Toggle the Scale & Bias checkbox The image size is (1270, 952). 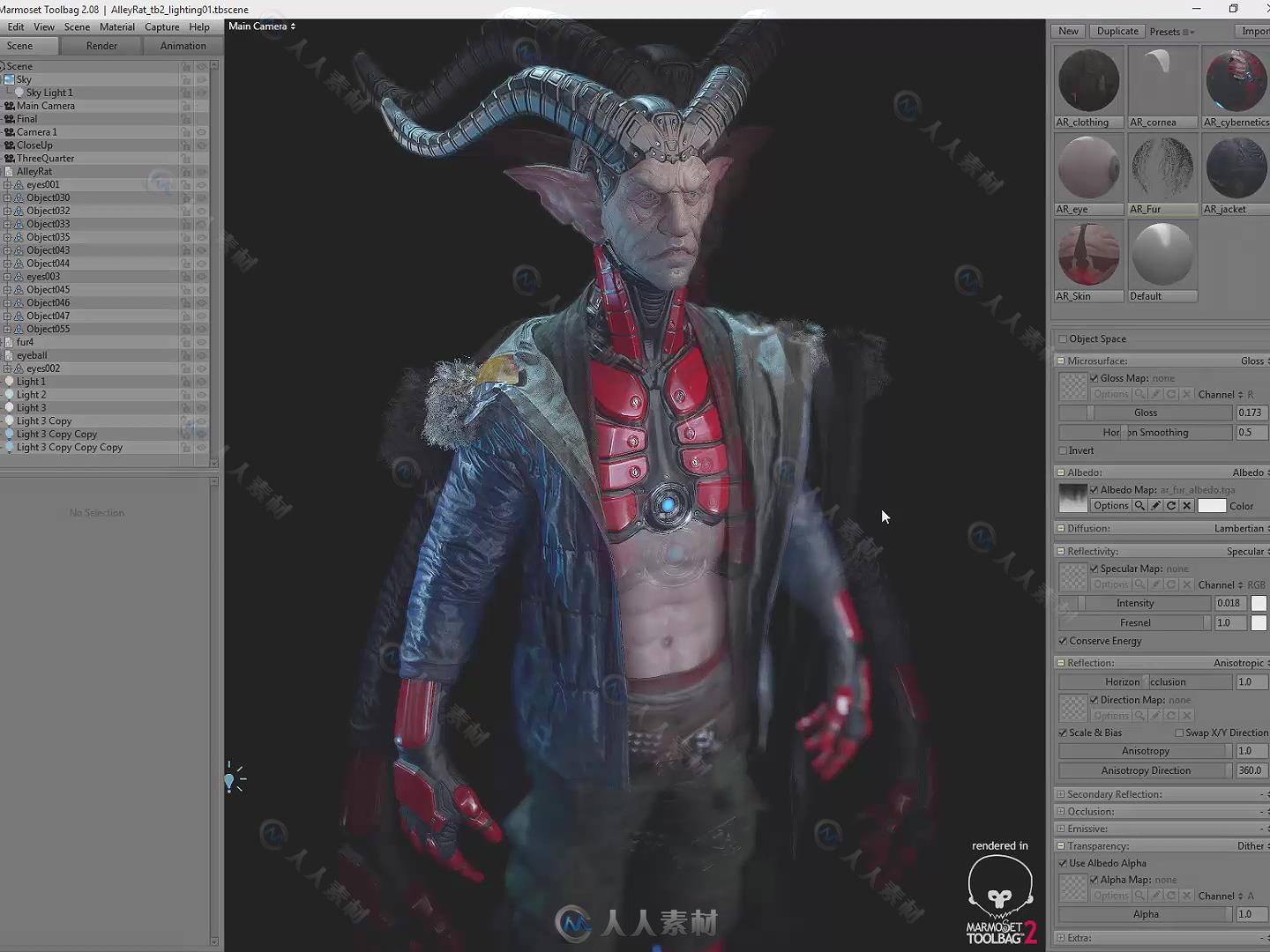[x=1063, y=733]
